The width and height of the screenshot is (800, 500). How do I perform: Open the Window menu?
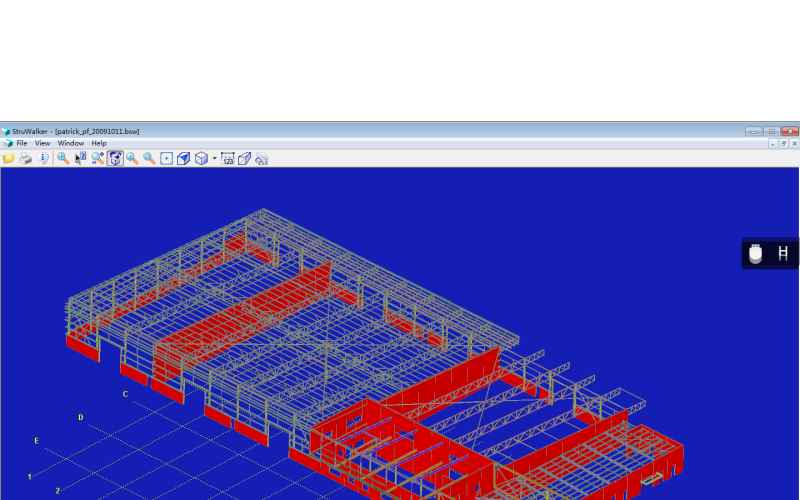pyautogui.click(x=71, y=143)
